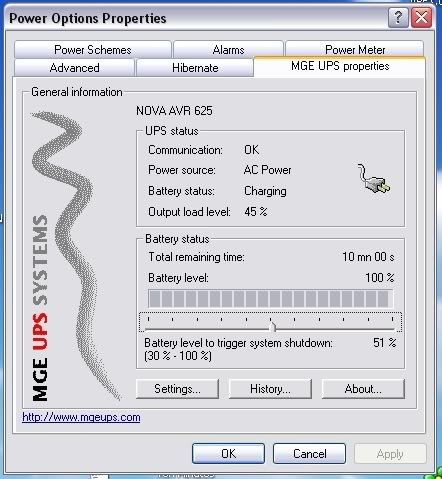The image size is (442, 479).
Task: Close the Power Options Properties window
Action: [x=421, y=17]
